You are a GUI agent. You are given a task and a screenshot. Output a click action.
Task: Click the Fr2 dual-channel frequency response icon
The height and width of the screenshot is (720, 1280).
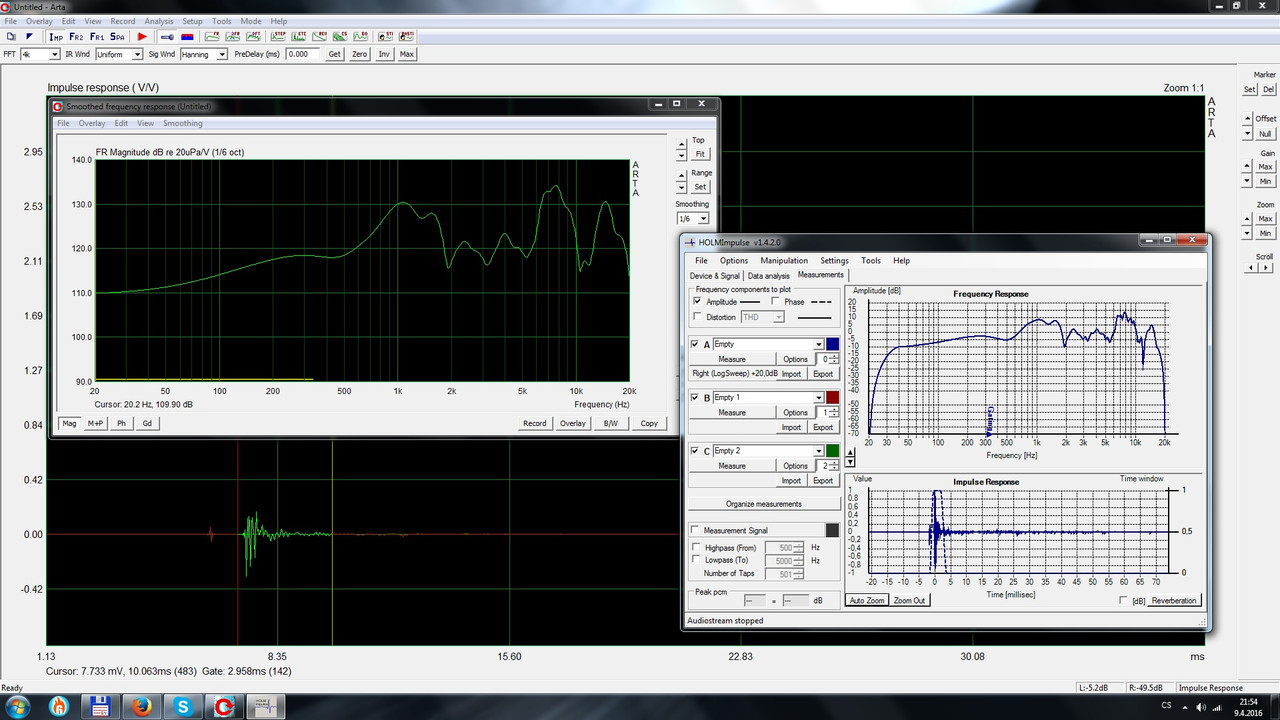pyautogui.click(x=77, y=37)
